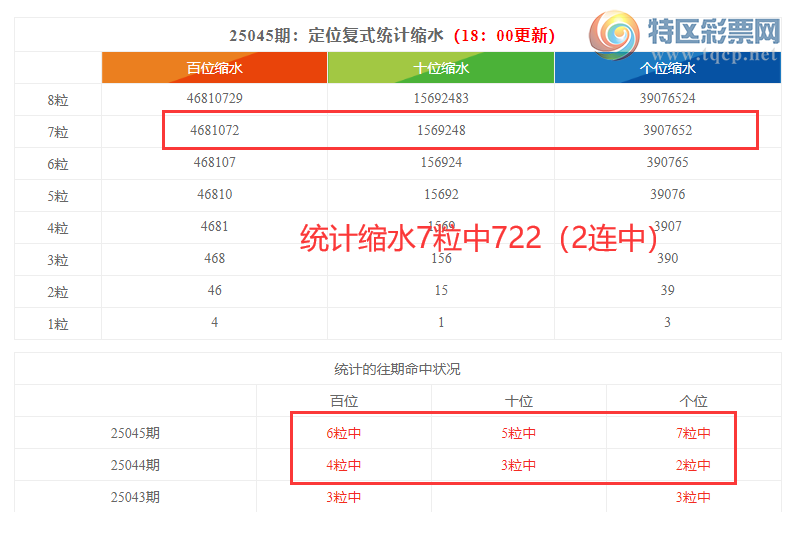Click the 8粒 row label

[x=58, y=100]
